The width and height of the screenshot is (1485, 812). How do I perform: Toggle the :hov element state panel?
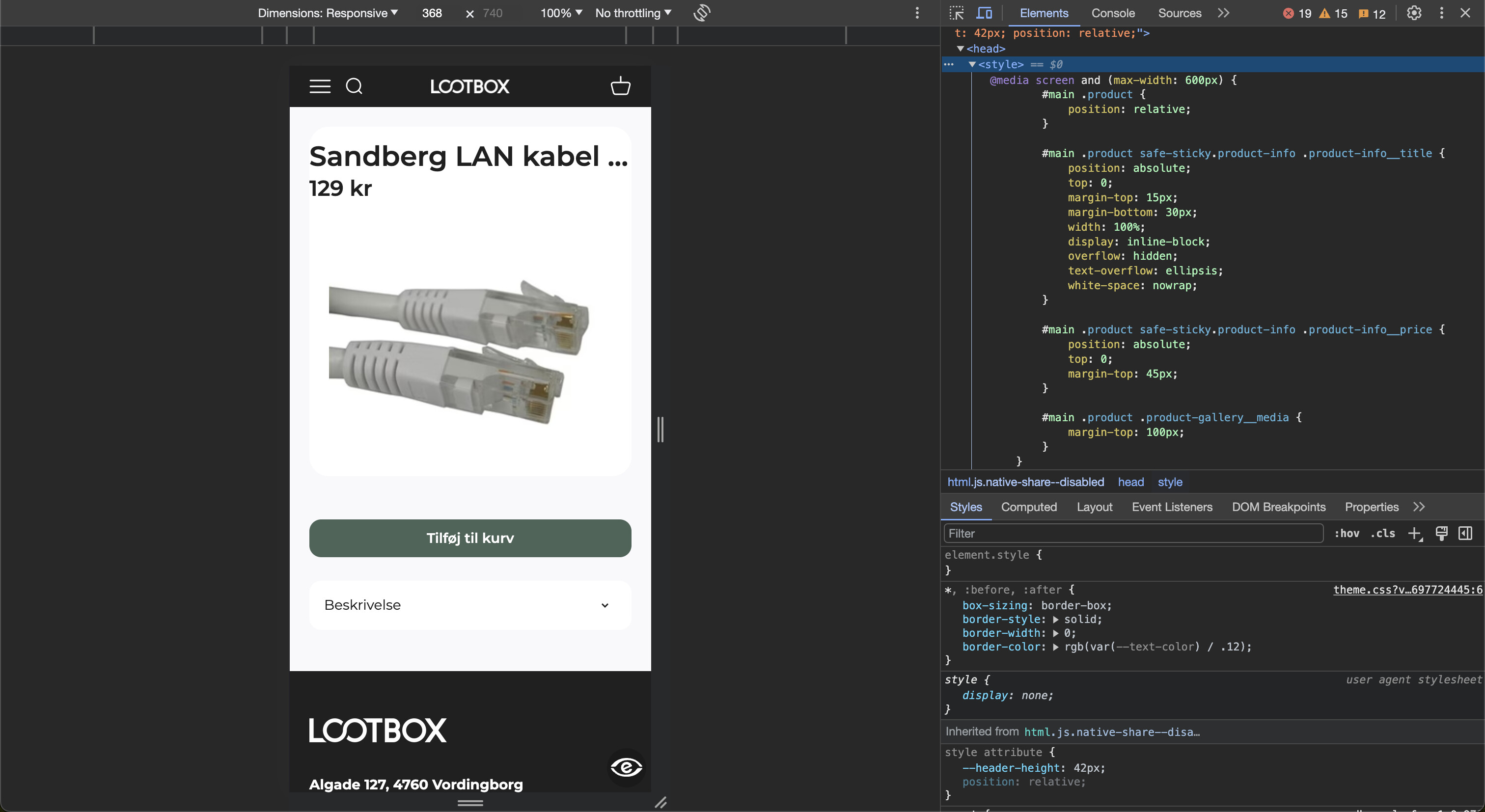[x=1347, y=534]
